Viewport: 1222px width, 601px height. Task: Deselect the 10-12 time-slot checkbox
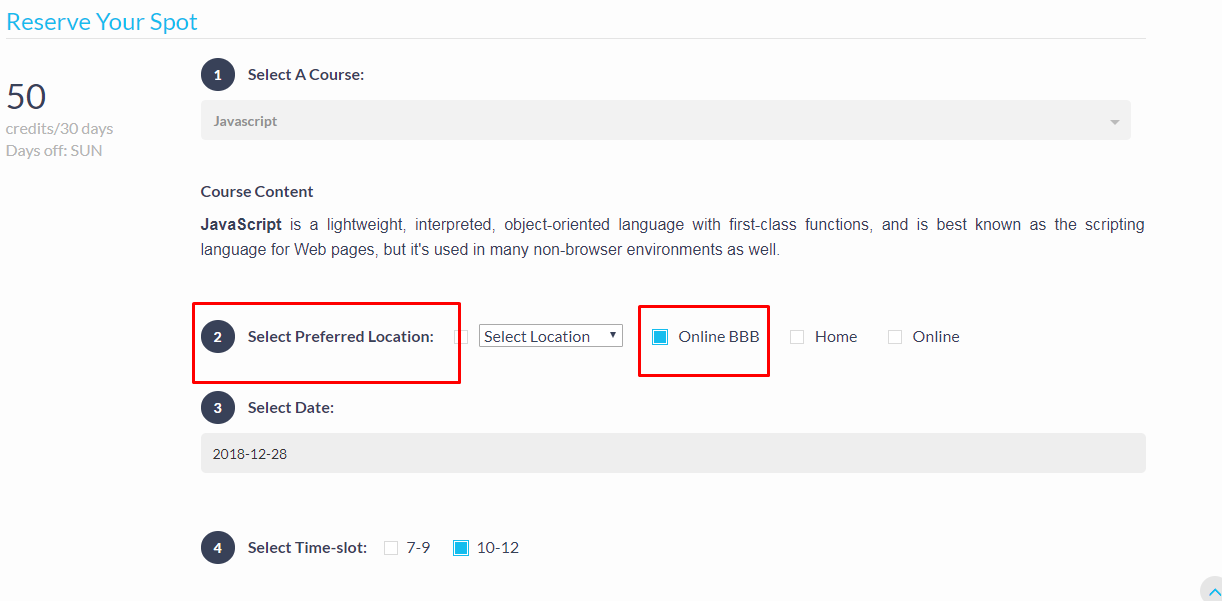[461, 548]
